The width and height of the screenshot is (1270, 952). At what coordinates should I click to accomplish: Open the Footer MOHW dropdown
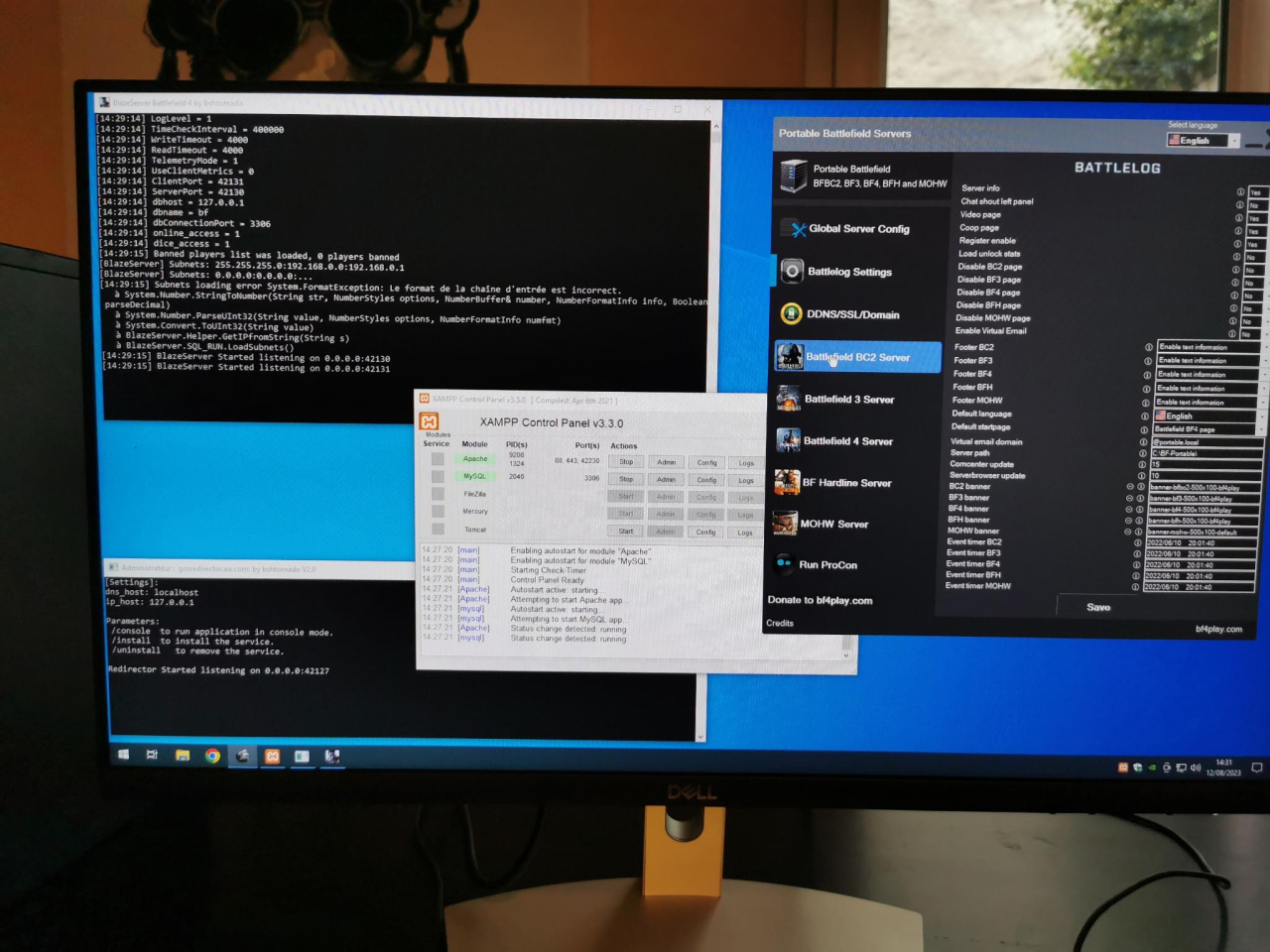(1210, 403)
